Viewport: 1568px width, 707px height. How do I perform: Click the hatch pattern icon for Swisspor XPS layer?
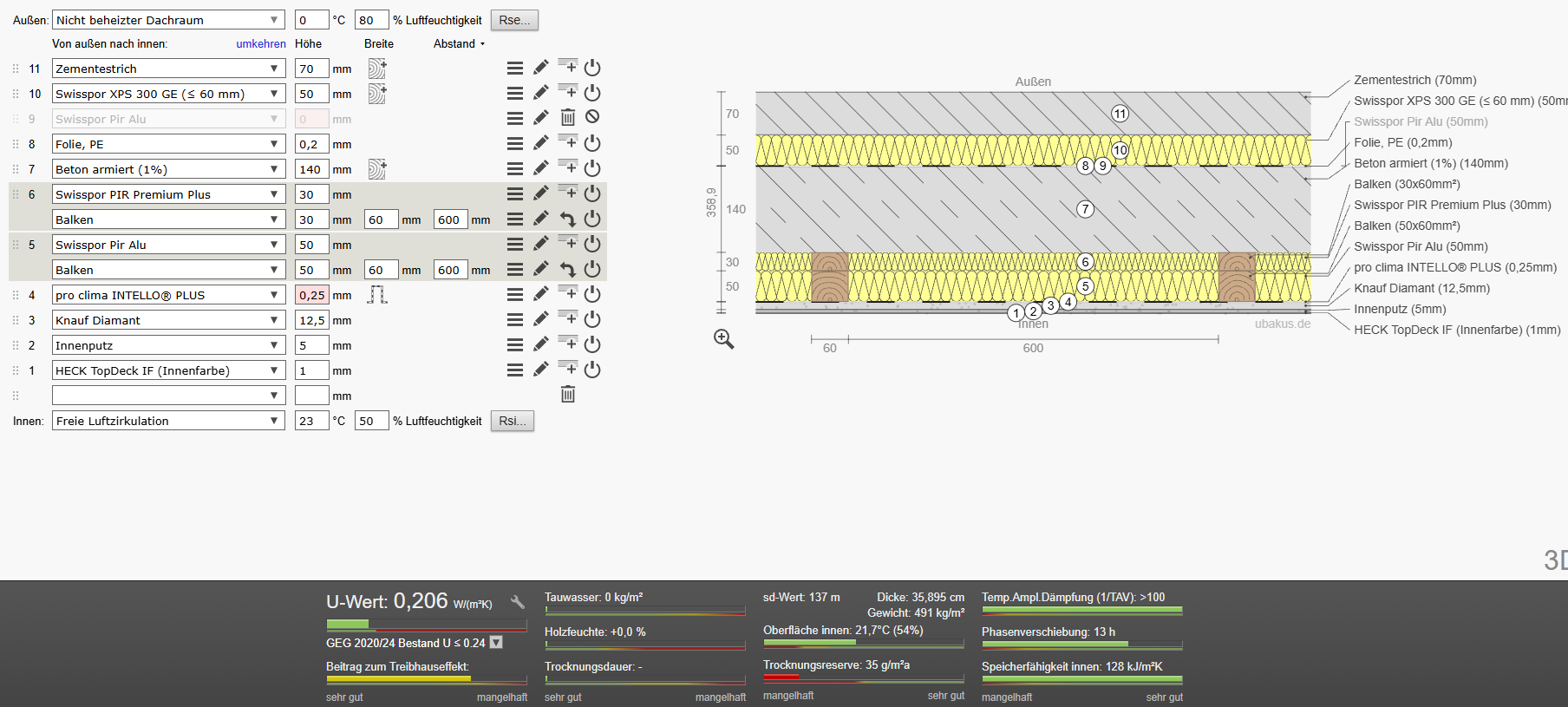[377, 94]
